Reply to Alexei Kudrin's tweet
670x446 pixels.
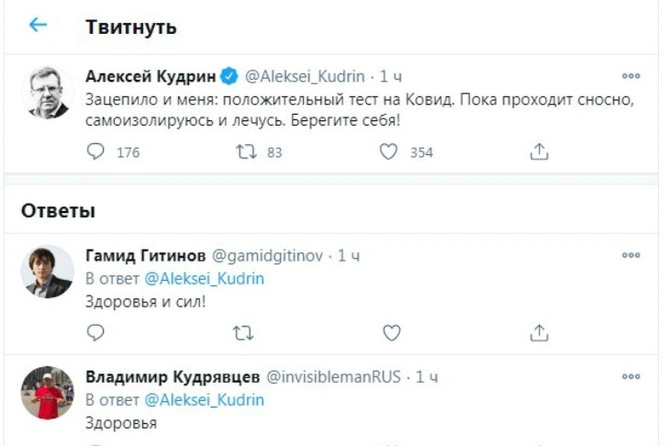(x=97, y=152)
